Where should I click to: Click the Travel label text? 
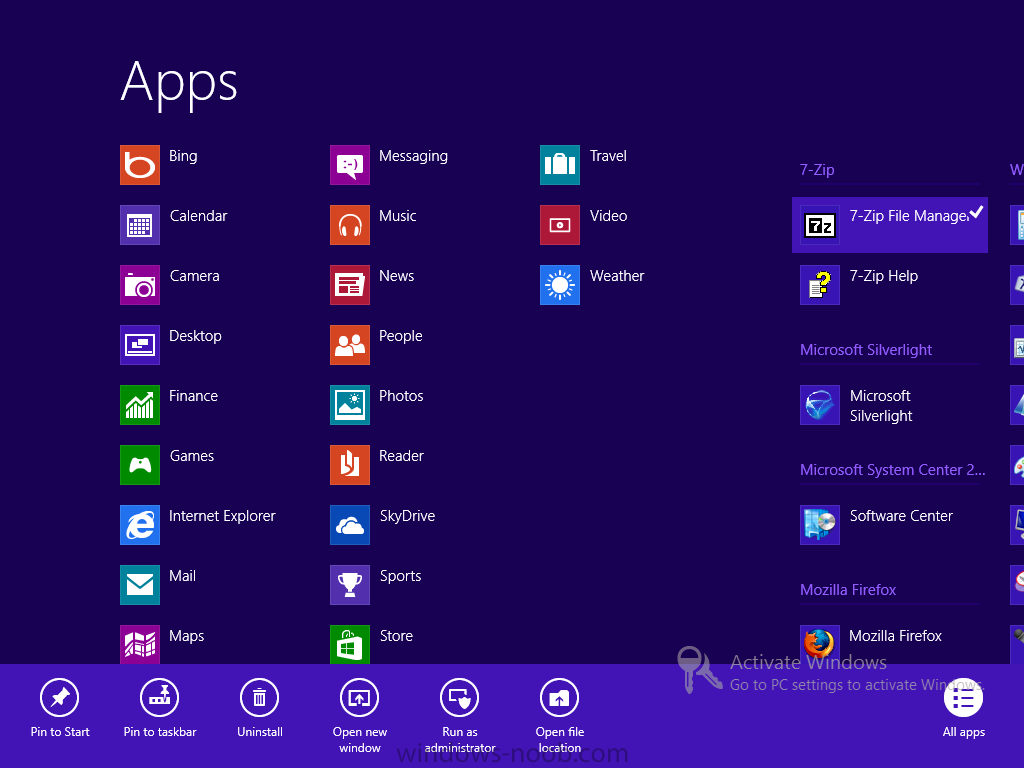(x=608, y=156)
